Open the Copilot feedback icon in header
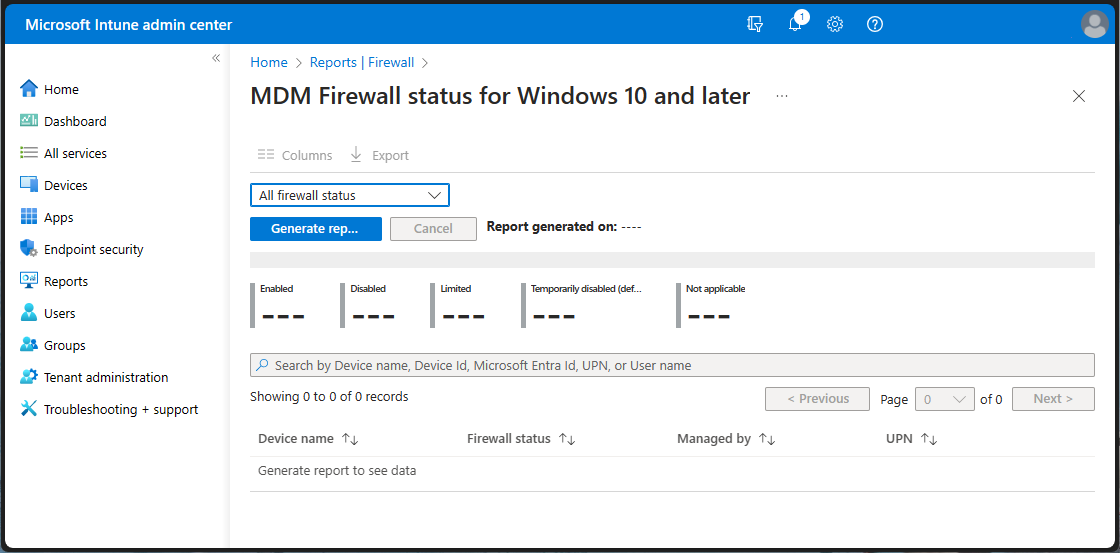Screen dimensions: 1120x553 click(755, 24)
